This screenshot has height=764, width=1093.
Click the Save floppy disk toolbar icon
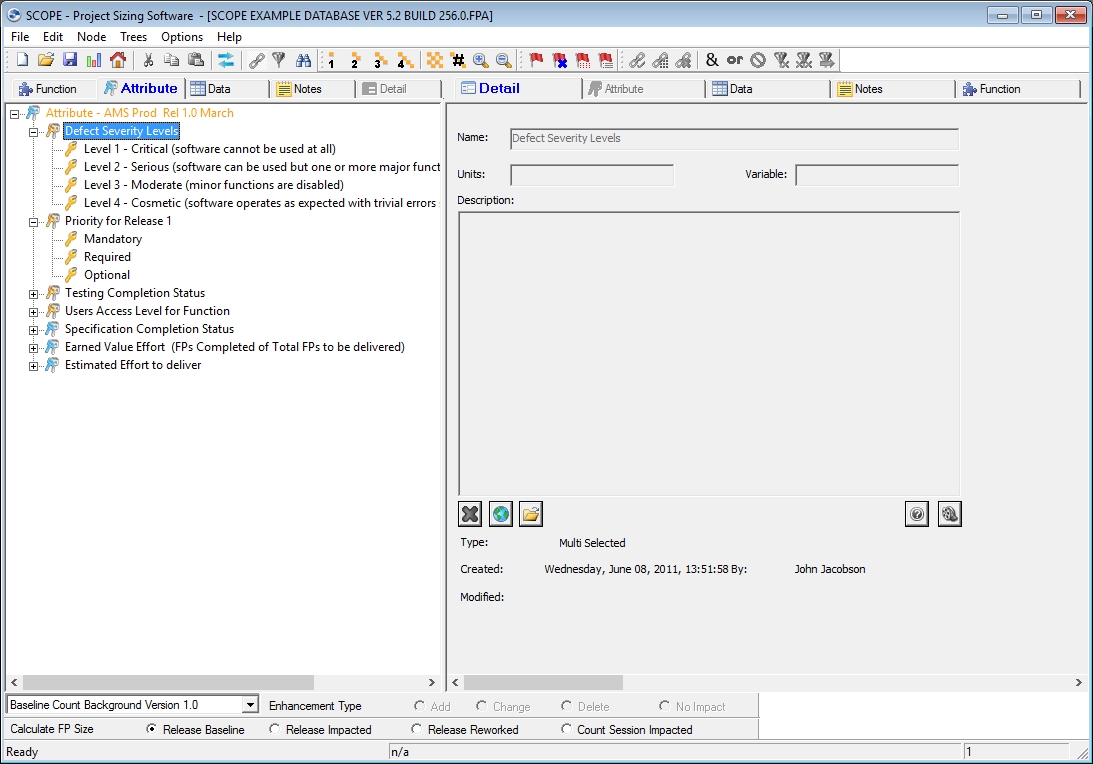click(x=70, y=60)
